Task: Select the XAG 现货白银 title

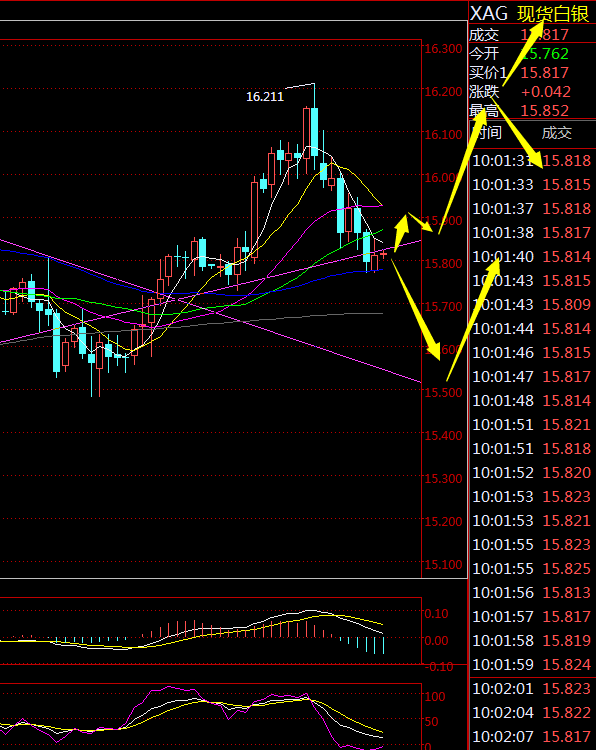Action: click(530, 14)
